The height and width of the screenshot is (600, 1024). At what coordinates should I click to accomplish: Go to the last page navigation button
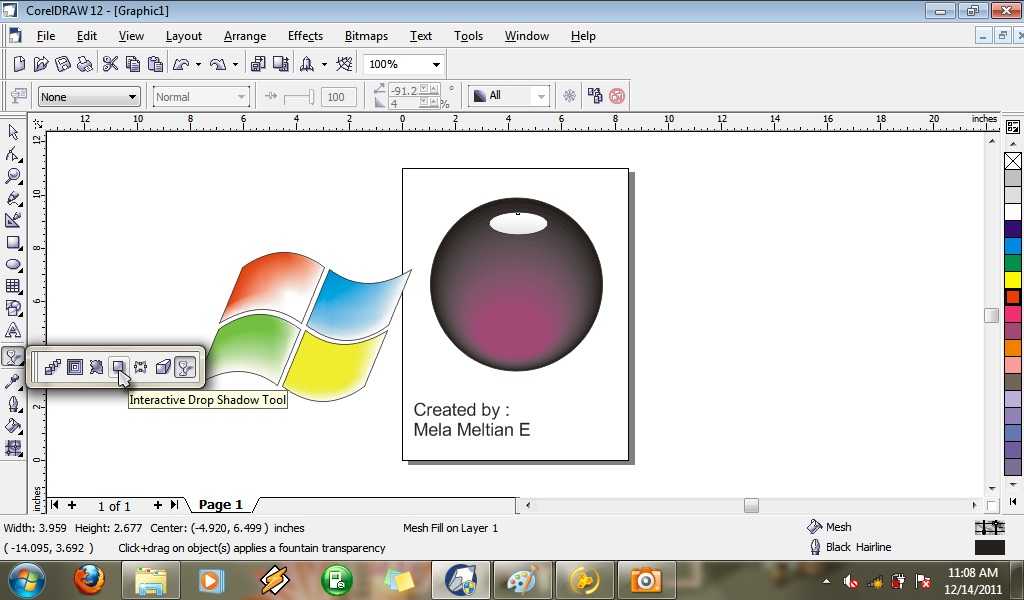(174, 505)
